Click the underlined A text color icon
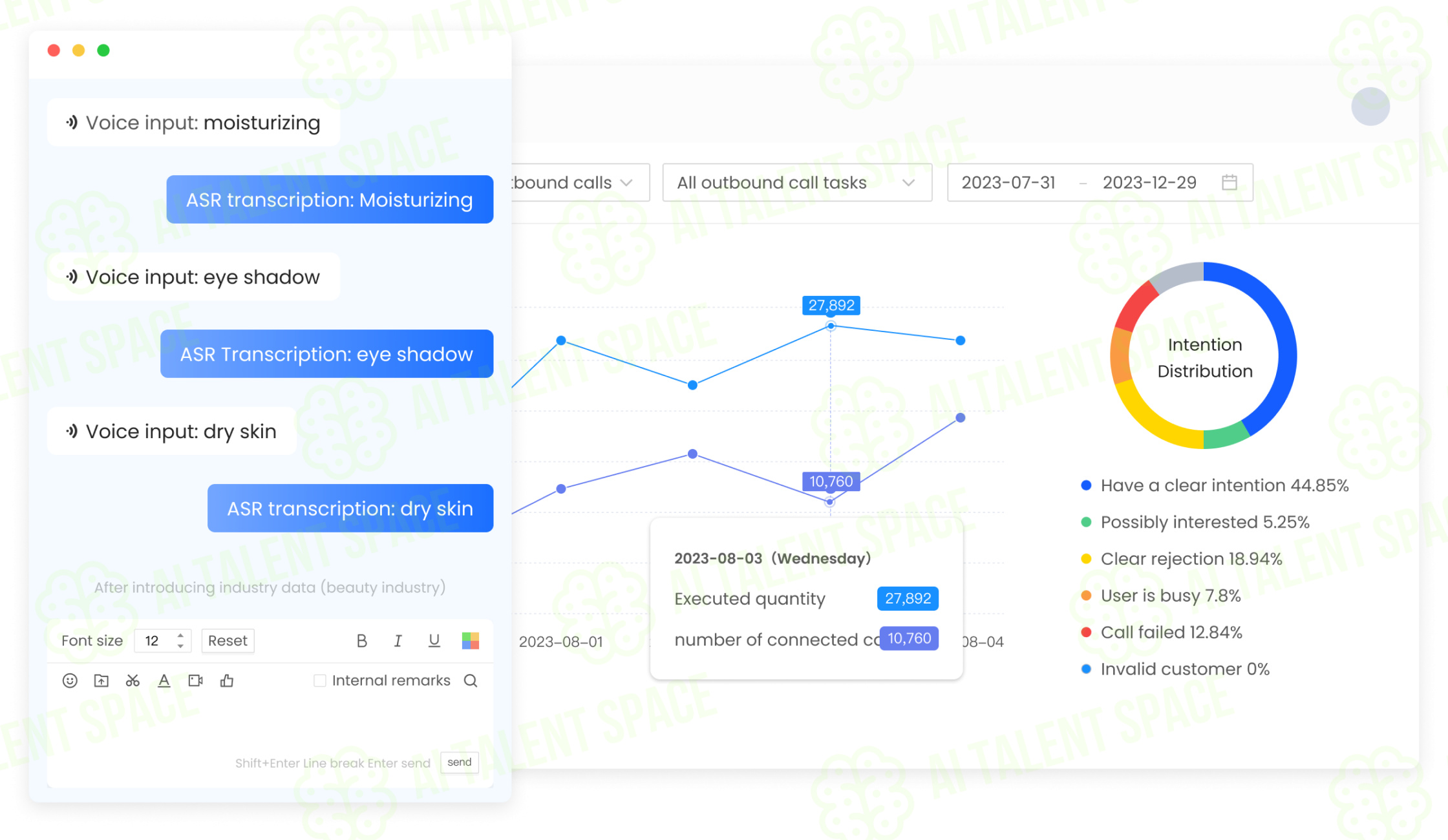Screen dimensions: 1448x840 tap(164, 680)
